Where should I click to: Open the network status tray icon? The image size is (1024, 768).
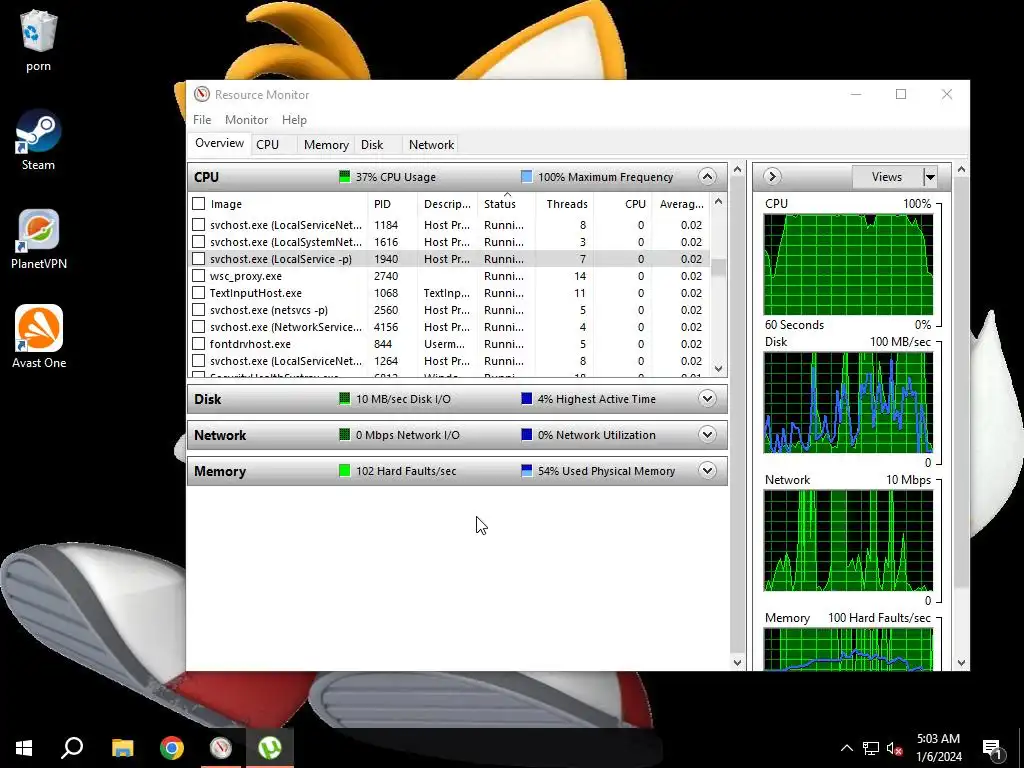coord(870,748)
